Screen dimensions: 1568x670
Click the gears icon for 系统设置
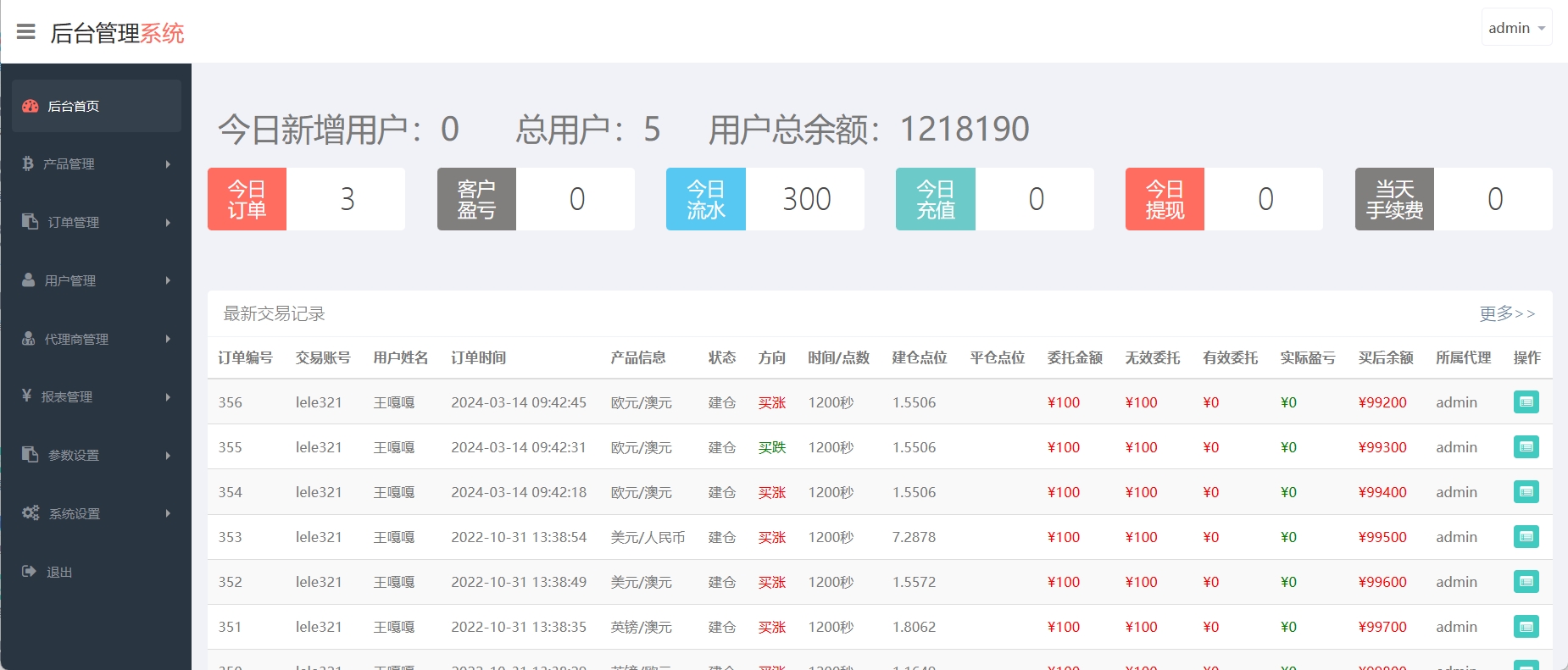click(31, 512)
